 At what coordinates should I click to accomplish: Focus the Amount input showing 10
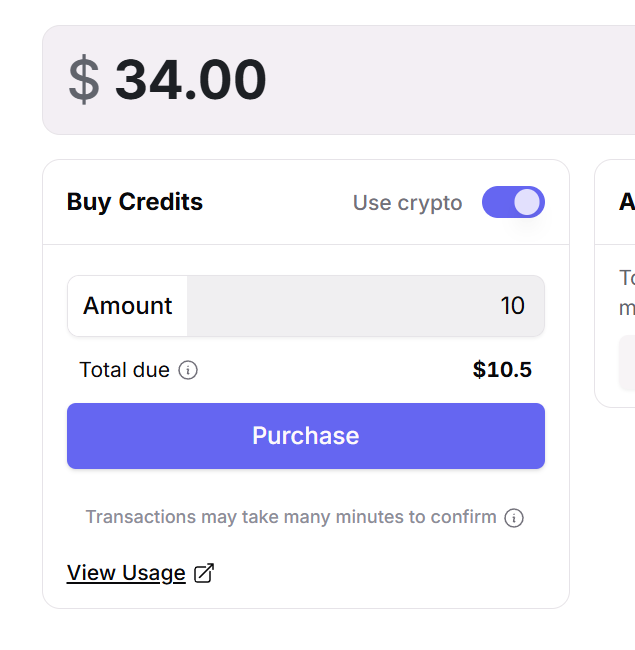pos(365,306)
